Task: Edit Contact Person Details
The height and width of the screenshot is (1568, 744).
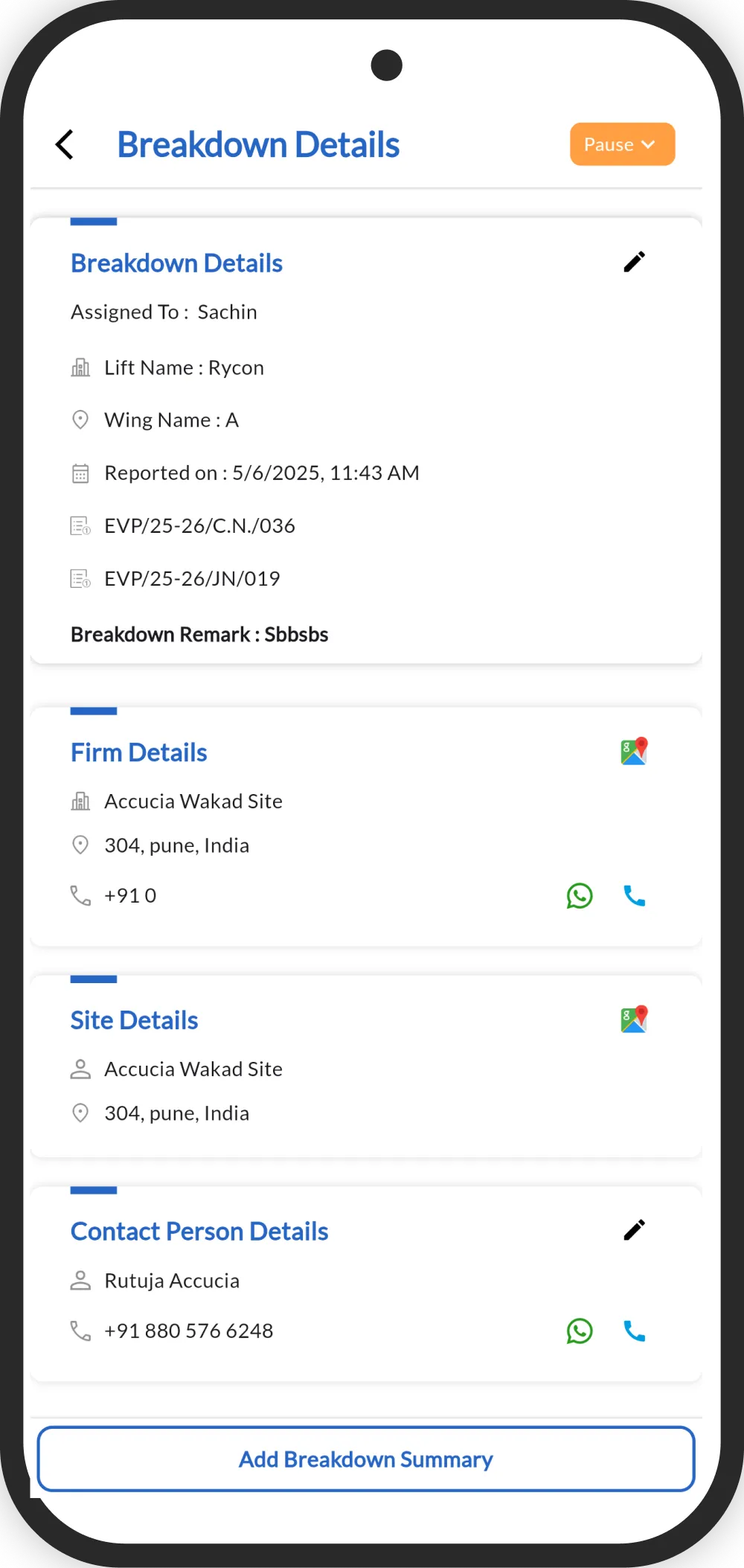Action: pyautogui.click(x=635, y=1230)
